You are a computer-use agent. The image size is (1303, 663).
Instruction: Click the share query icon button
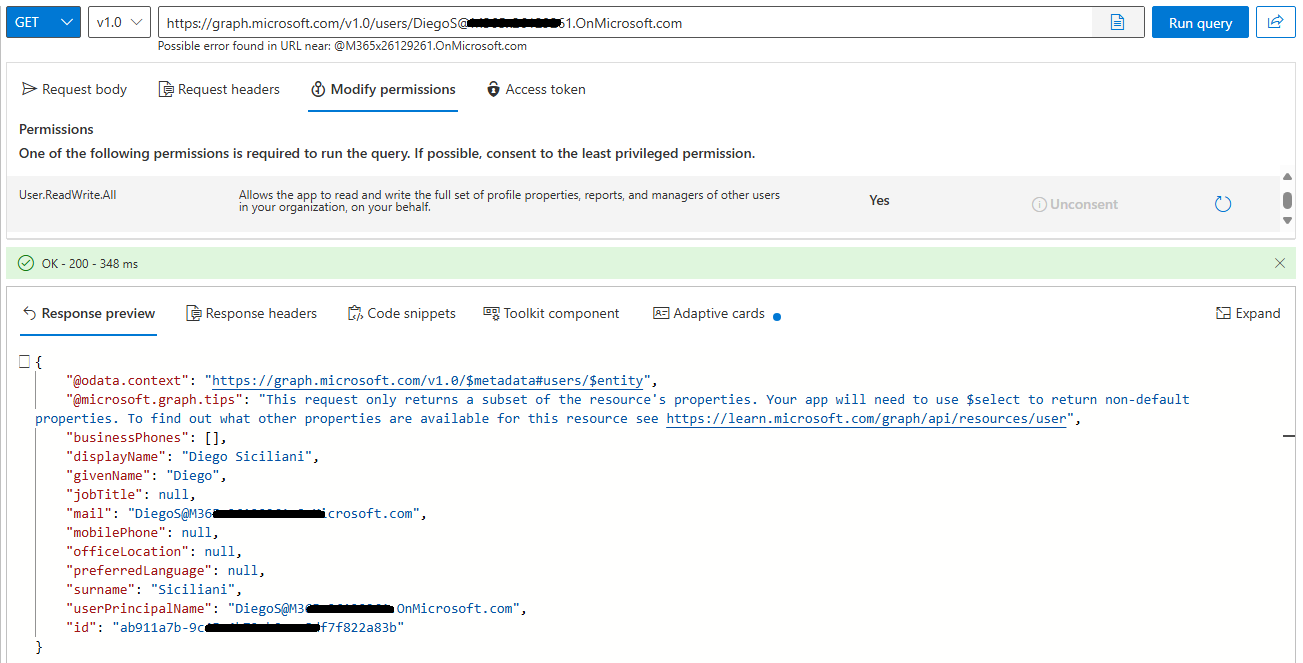[1276, 22]
